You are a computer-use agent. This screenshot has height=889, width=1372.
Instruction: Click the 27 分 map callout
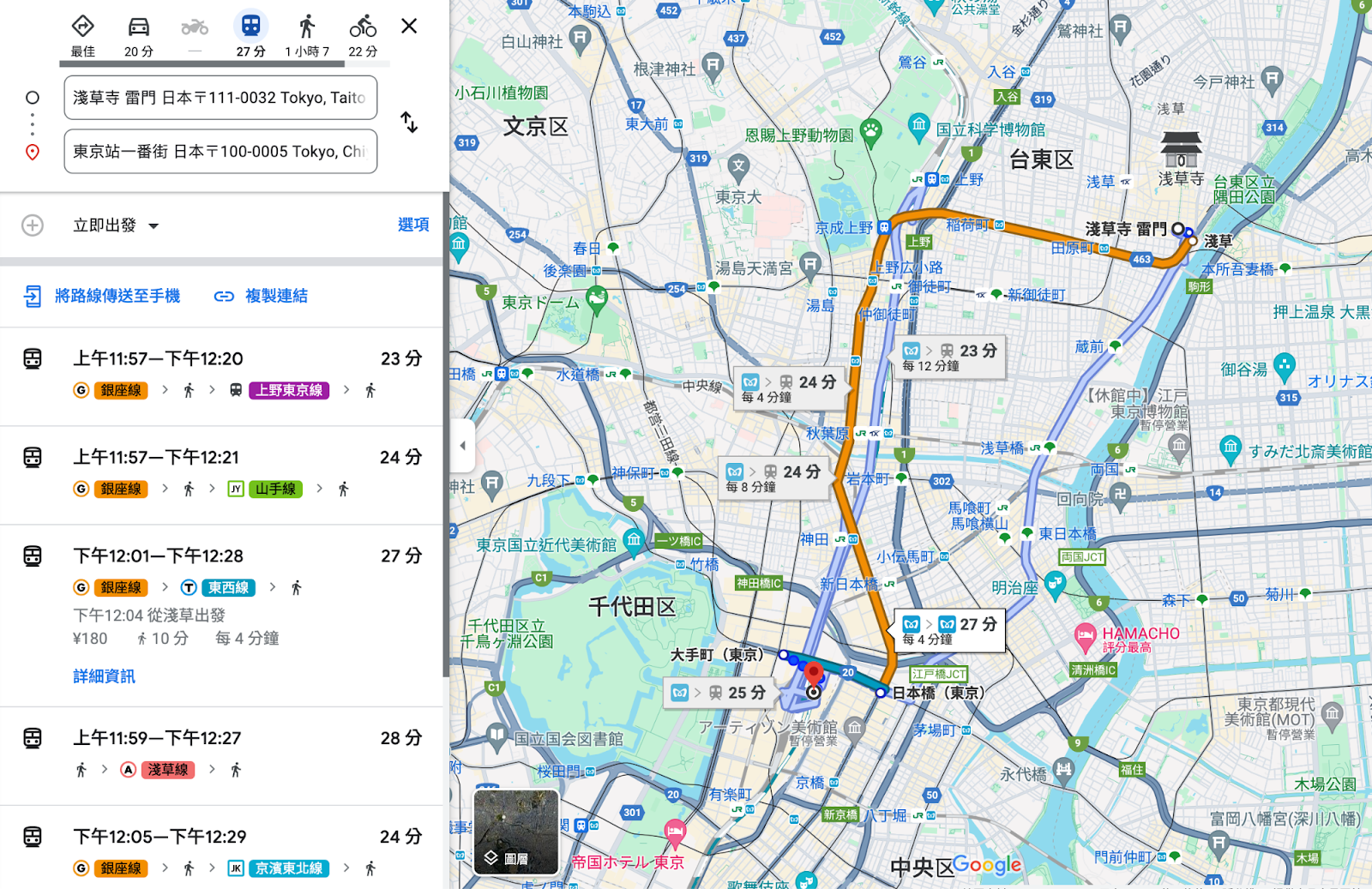(x=950, y=631)
